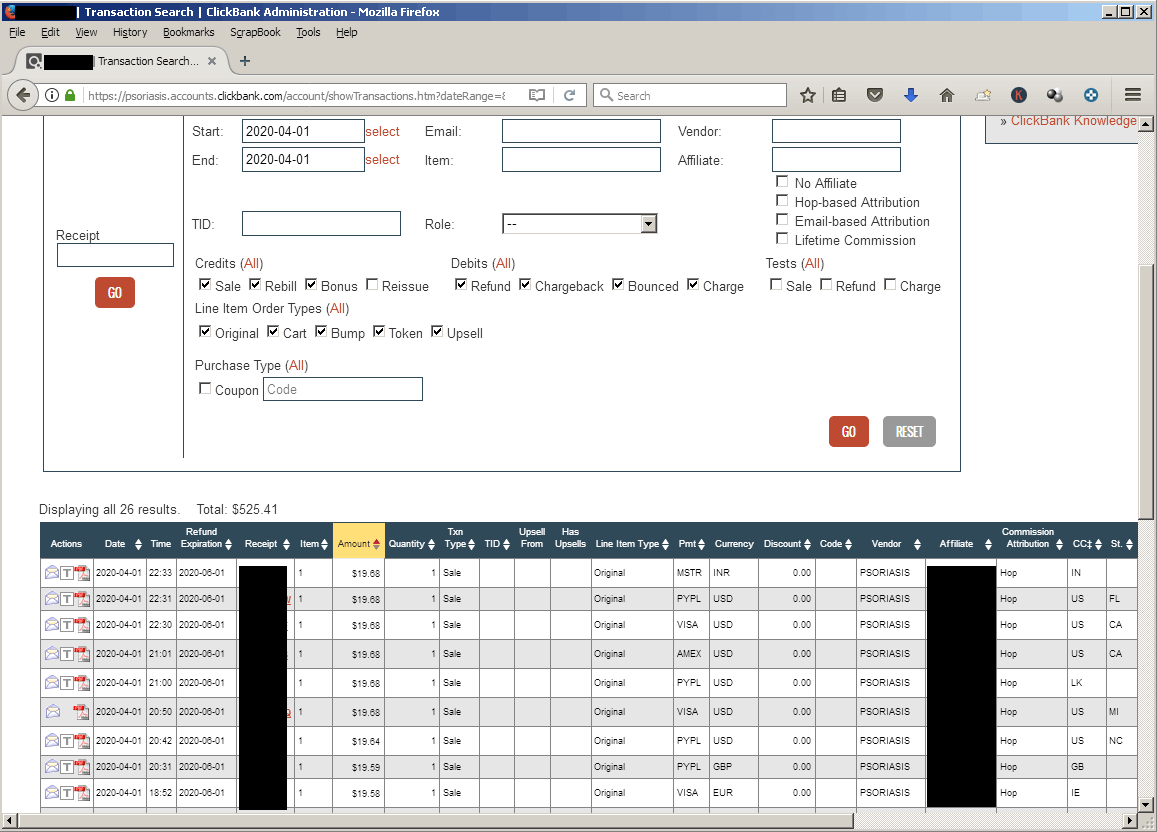Uncheck the Rebill checkbox
Image resolution: width=1157 pixels, height=832 pixels.
pyautogui.click(x=255, y=285)
